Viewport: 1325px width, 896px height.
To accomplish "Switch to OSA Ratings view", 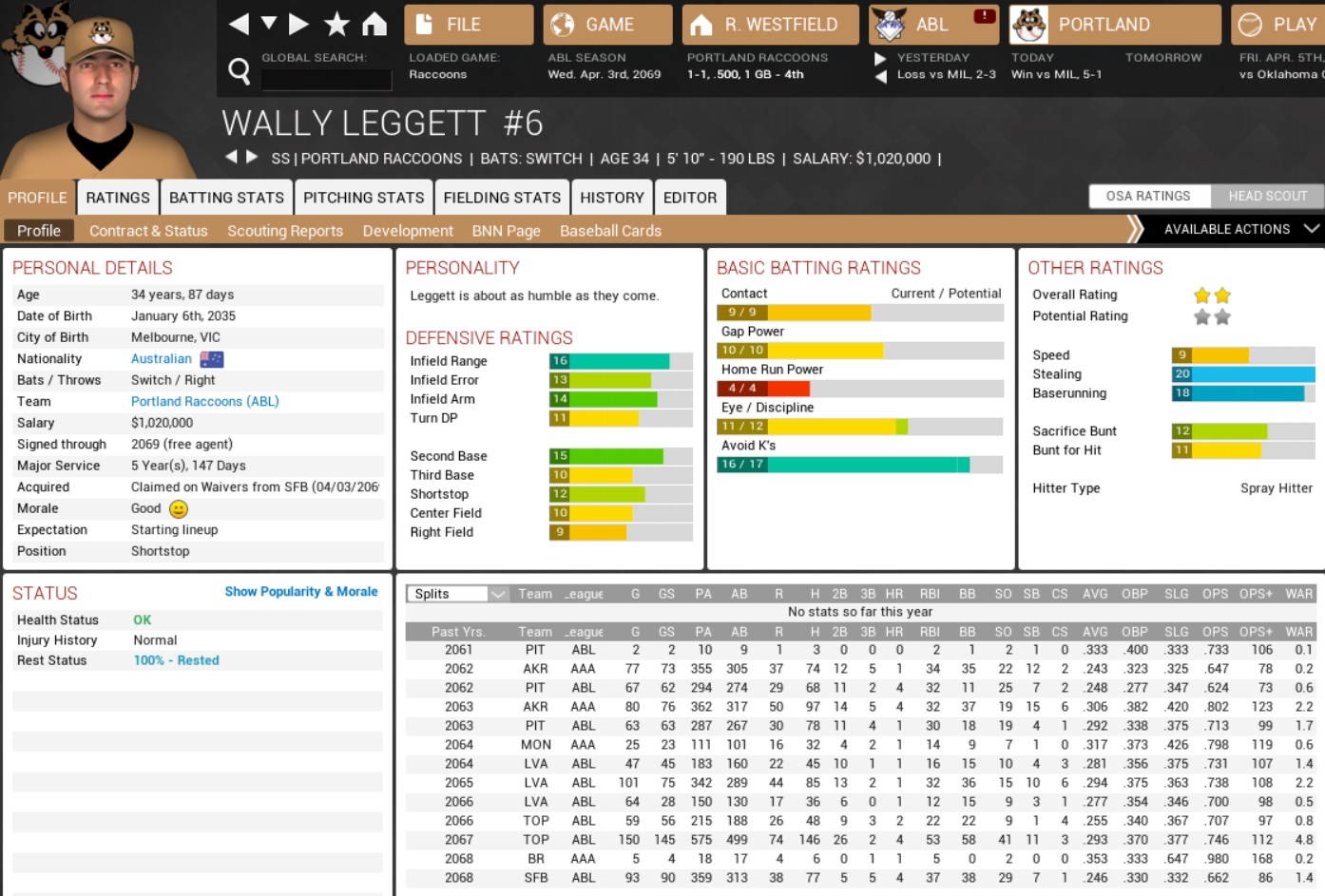I will 1148,196.
